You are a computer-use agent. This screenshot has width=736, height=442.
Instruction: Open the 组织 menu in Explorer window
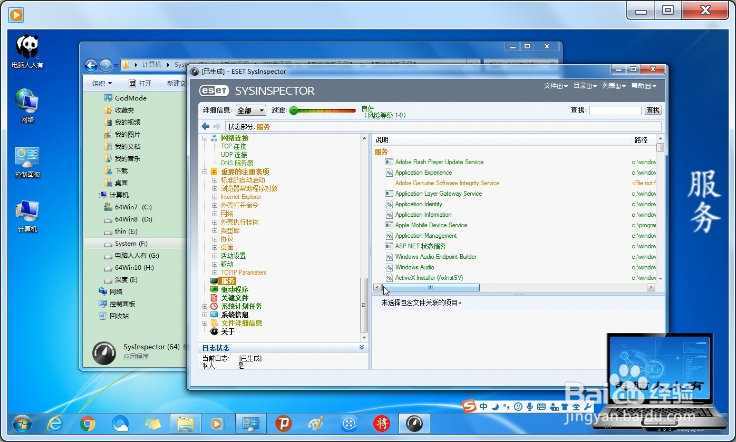(102, 83)
